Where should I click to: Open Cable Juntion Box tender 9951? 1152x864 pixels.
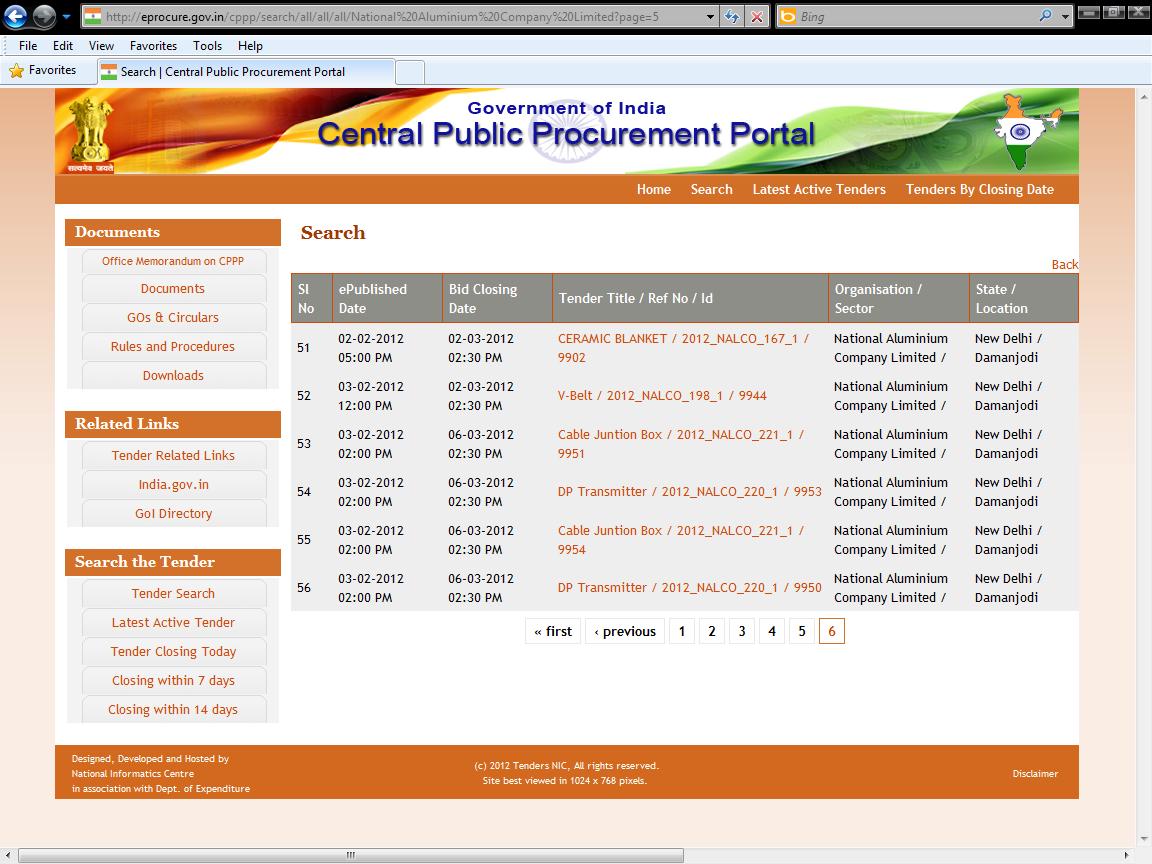[x=680, y=444]
